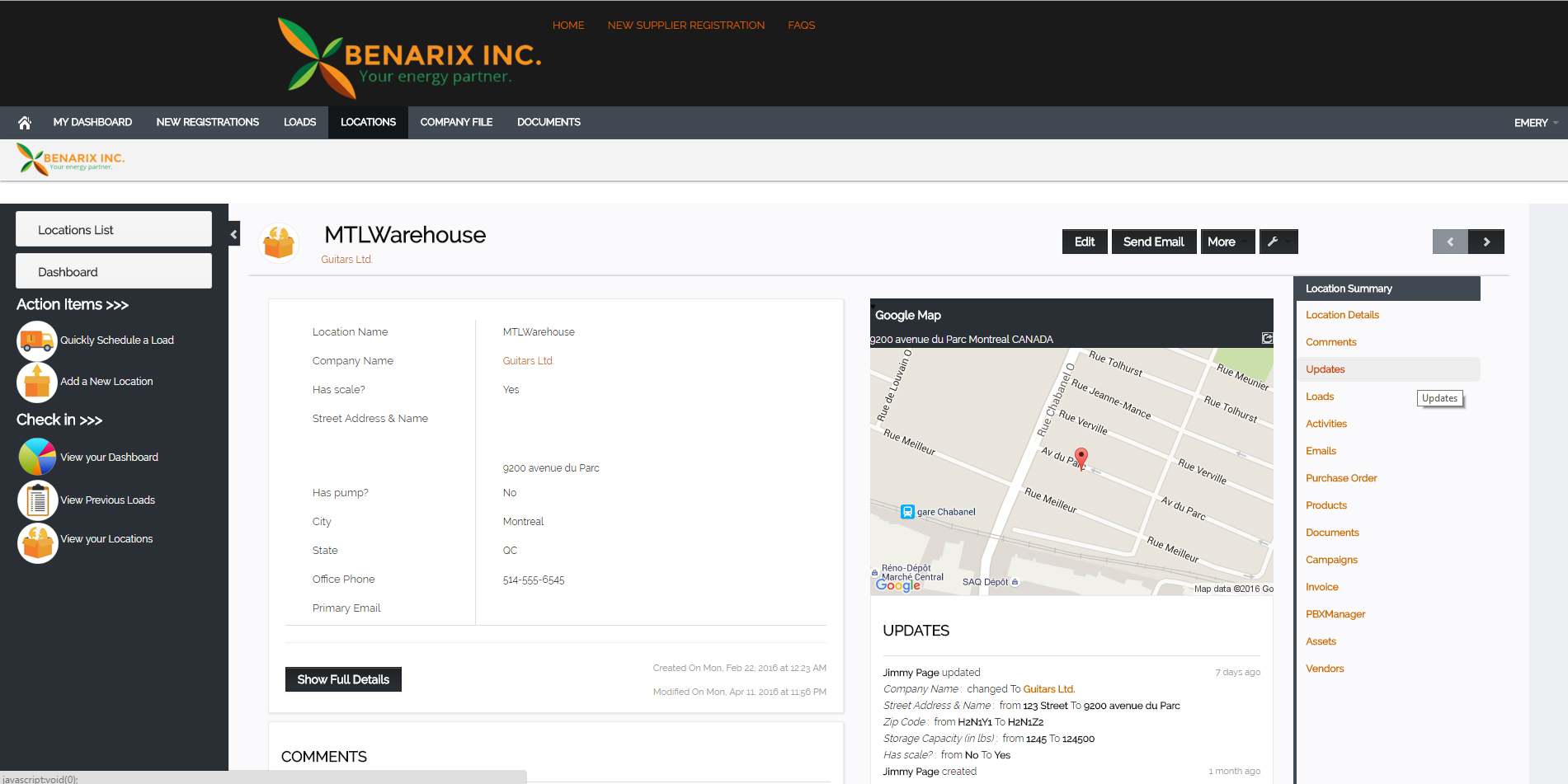Image resolution: width=1568 pixels, height=784 pixels.
Task: Click the Send Email button
Action: [x=1154, y=242]
